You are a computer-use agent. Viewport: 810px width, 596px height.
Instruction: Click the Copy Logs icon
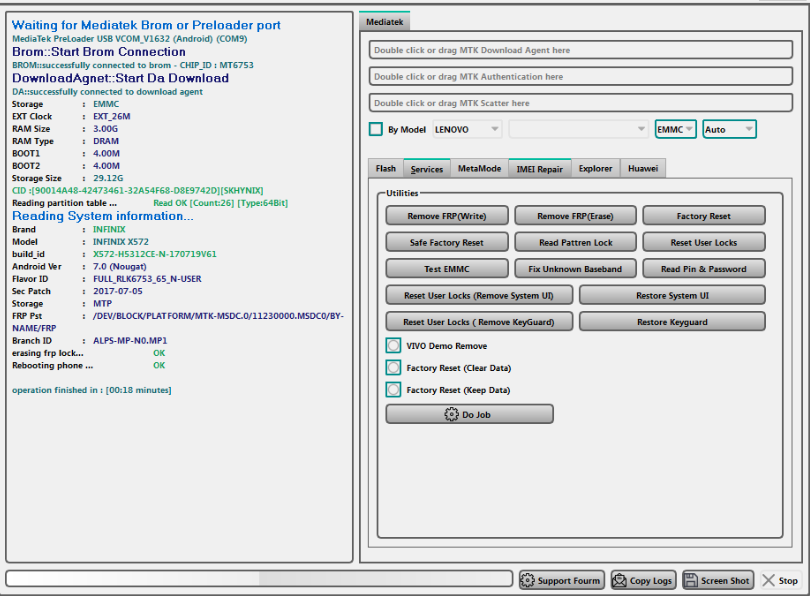pos(619,580)
